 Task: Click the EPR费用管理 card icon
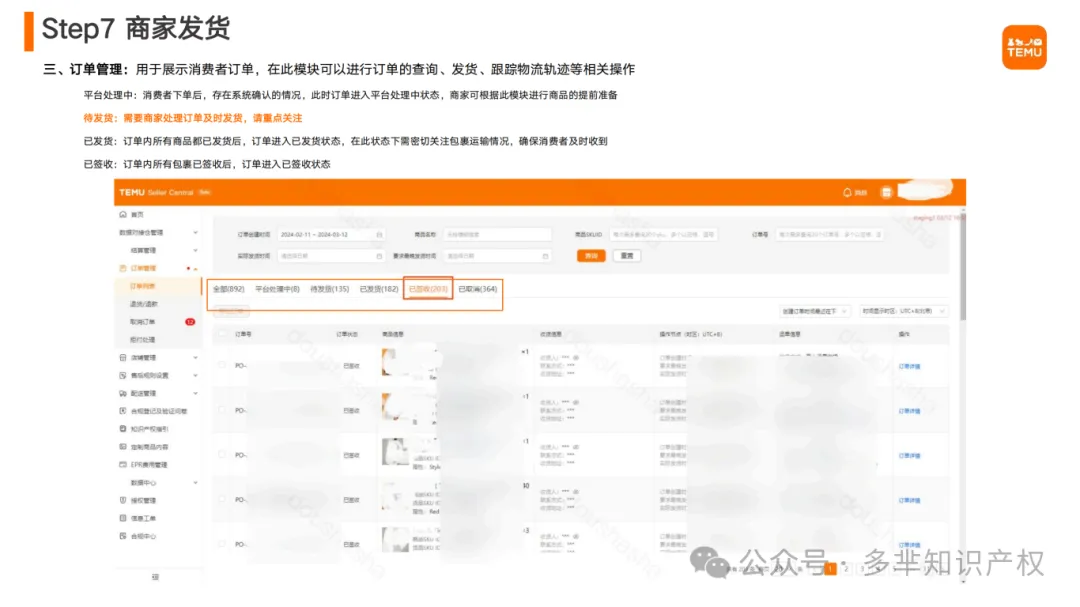tap(123, 464)
